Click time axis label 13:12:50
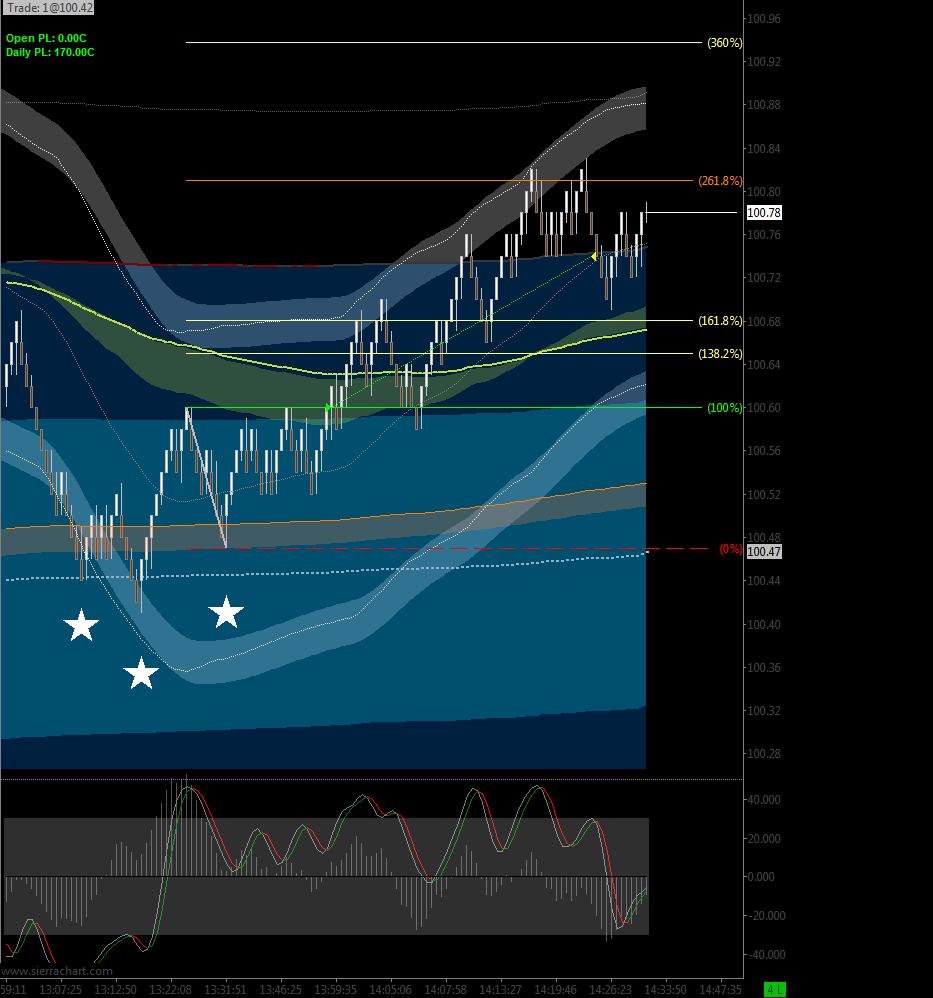Viewport: 933px width, 998px height. pyautogui.click(x=115, y=990)
